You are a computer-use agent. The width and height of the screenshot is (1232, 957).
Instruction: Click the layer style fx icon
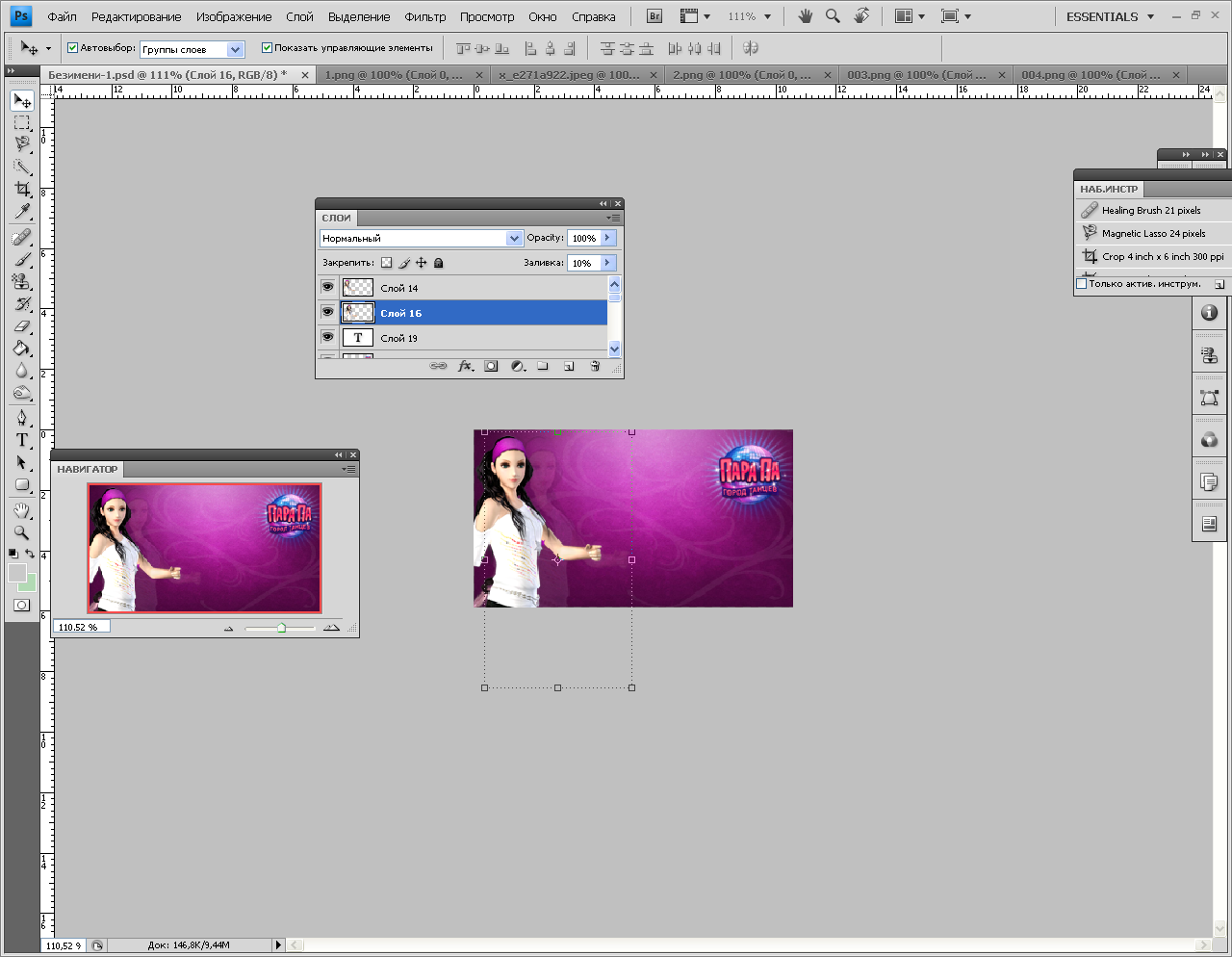coord(465,366)
